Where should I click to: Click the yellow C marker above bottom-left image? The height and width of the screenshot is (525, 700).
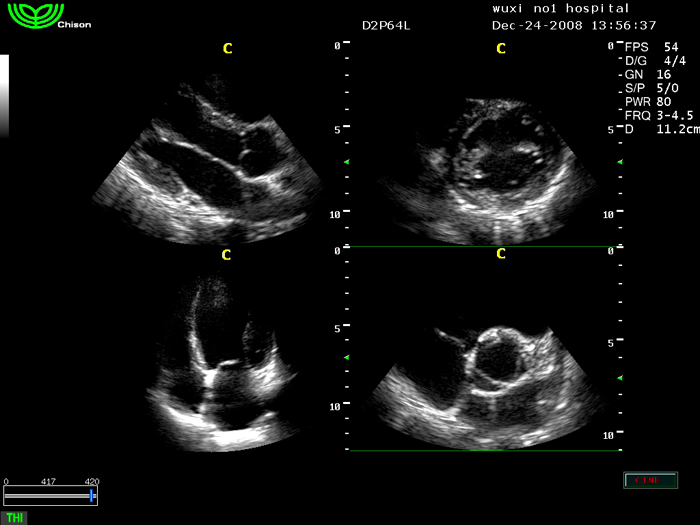226,255
